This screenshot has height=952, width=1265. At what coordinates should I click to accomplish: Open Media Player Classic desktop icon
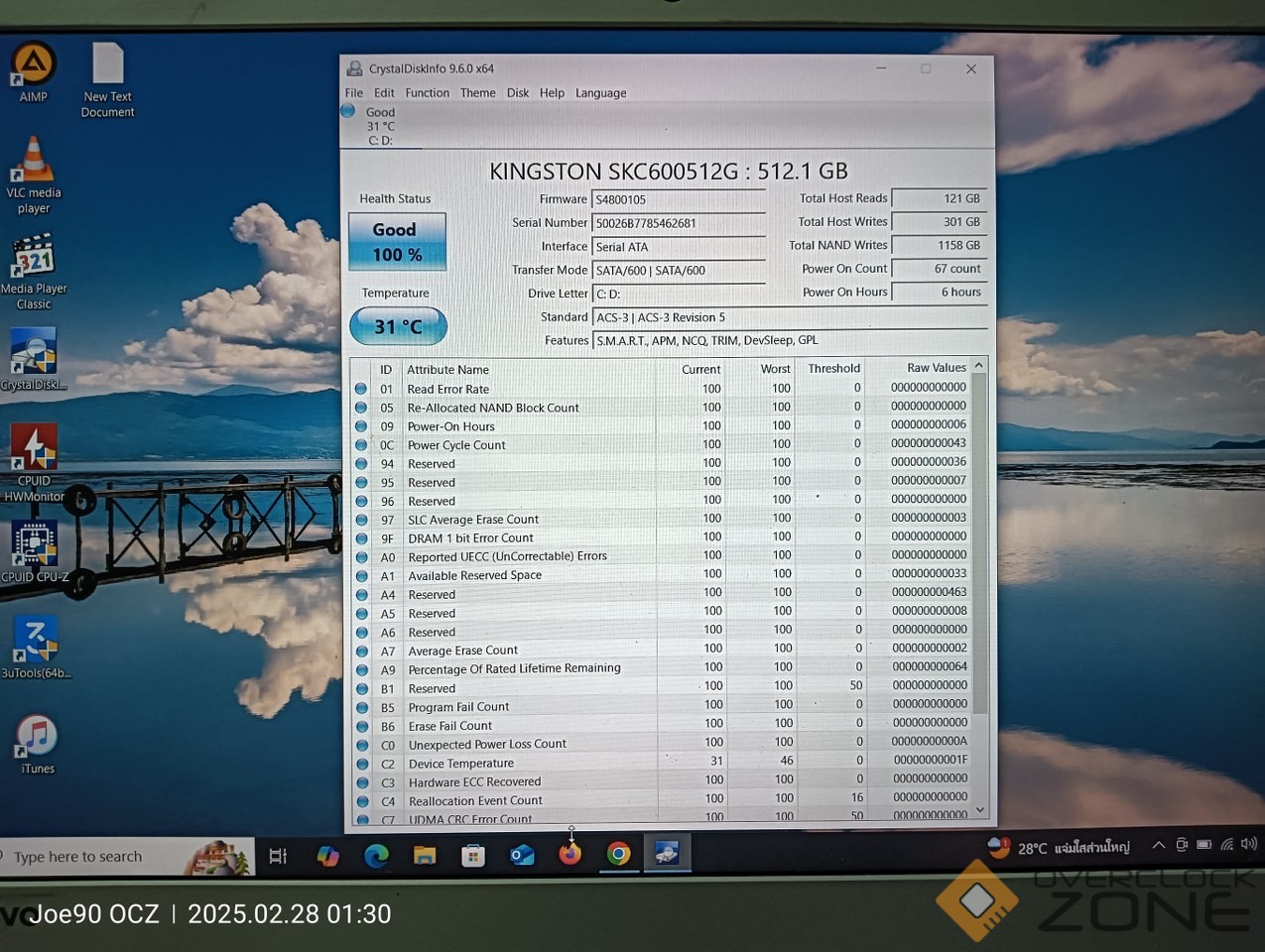coord(34,272)
